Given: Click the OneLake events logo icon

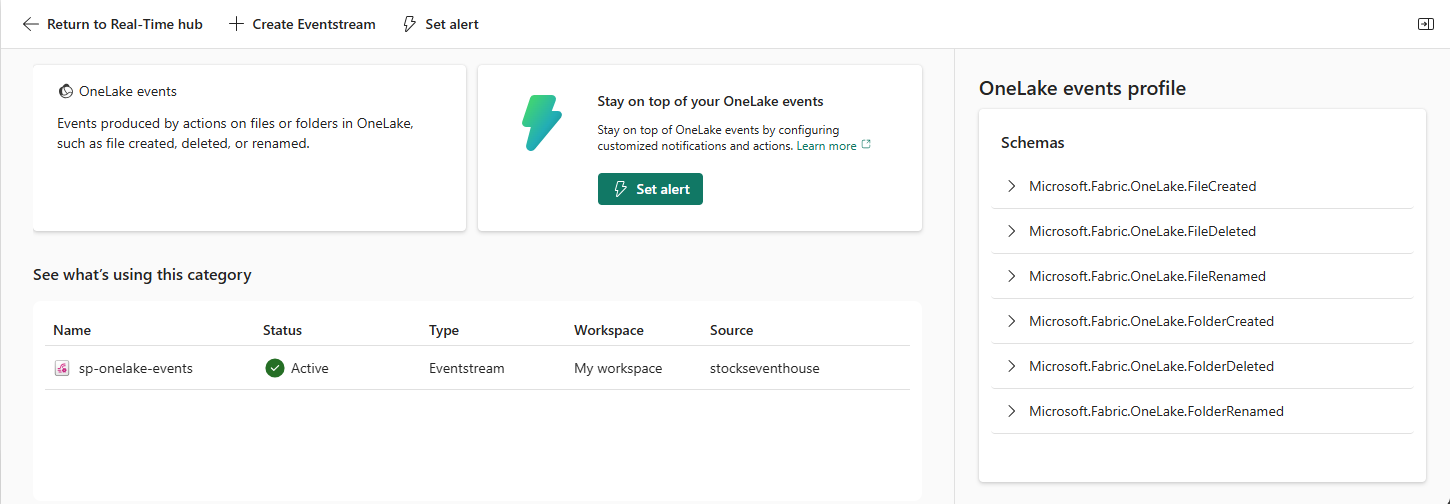Looking at the screenshot, I should (x=65, y=91).
